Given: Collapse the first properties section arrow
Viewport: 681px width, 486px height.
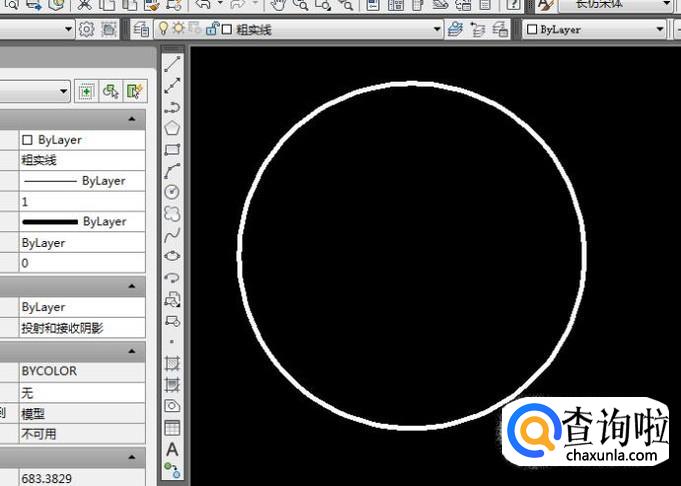Looking at the screenshot, I should (x=132, y=119).
